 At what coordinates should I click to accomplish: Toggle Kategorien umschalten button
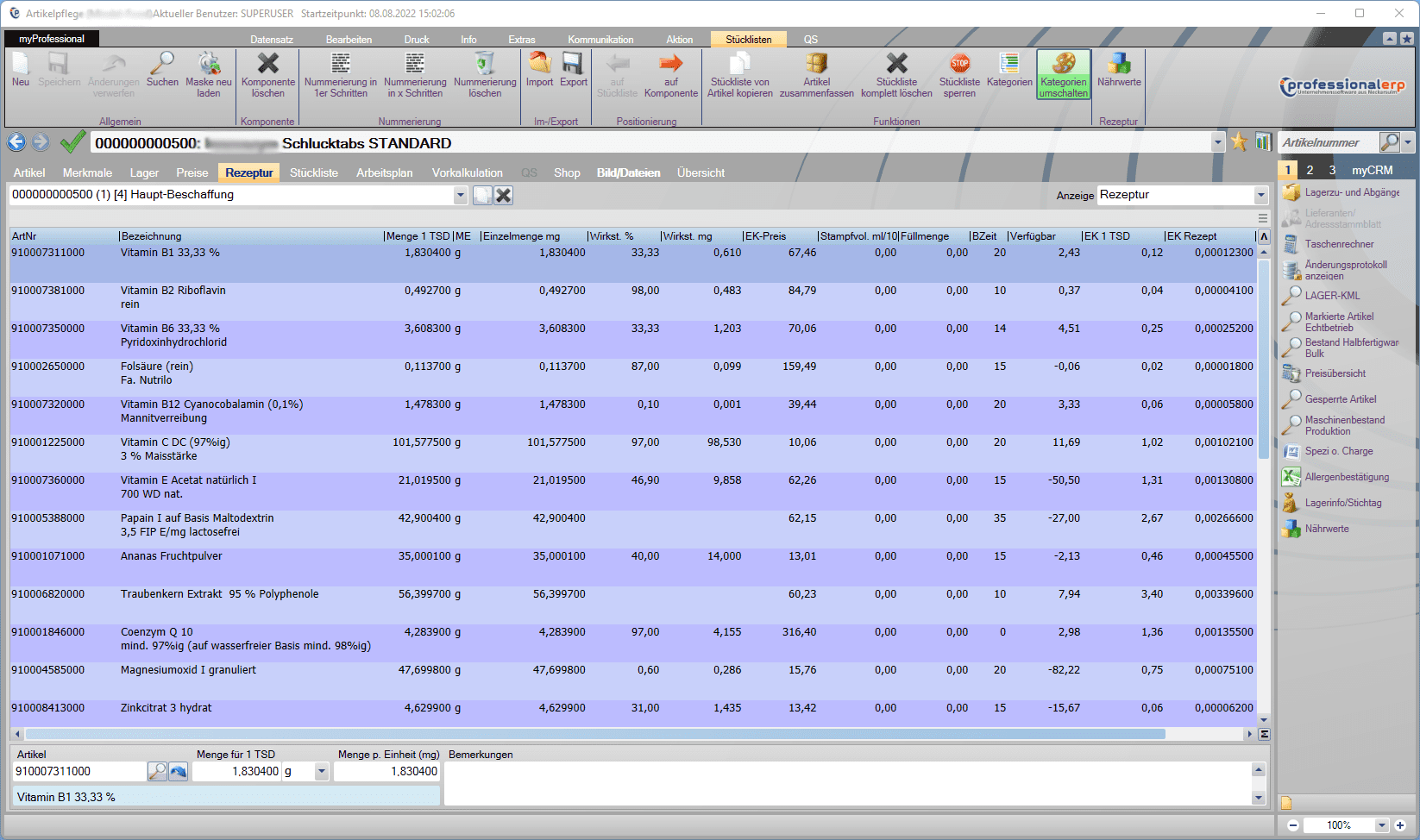tap(1064, 74)
